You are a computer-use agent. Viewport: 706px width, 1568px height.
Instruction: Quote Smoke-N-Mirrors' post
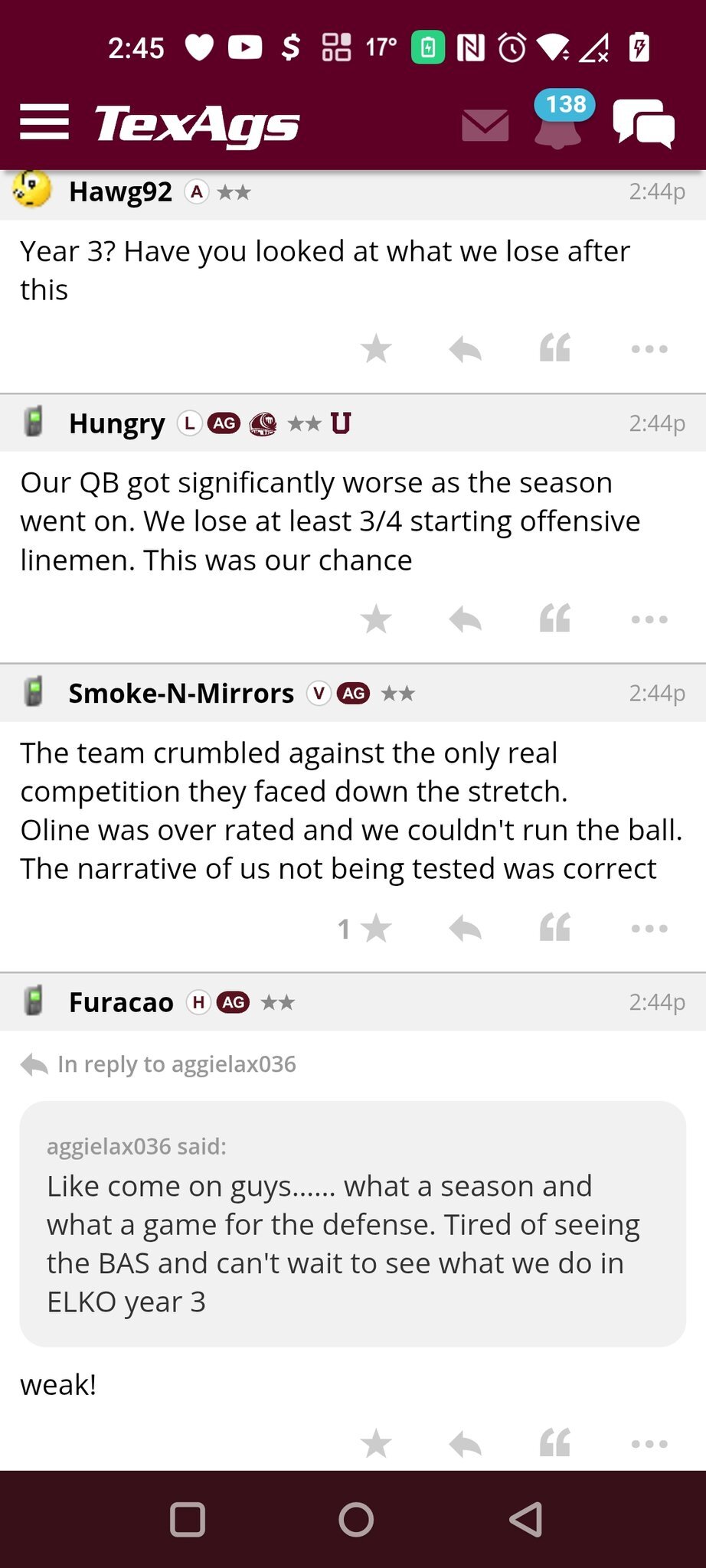click(x=555, y=929)
